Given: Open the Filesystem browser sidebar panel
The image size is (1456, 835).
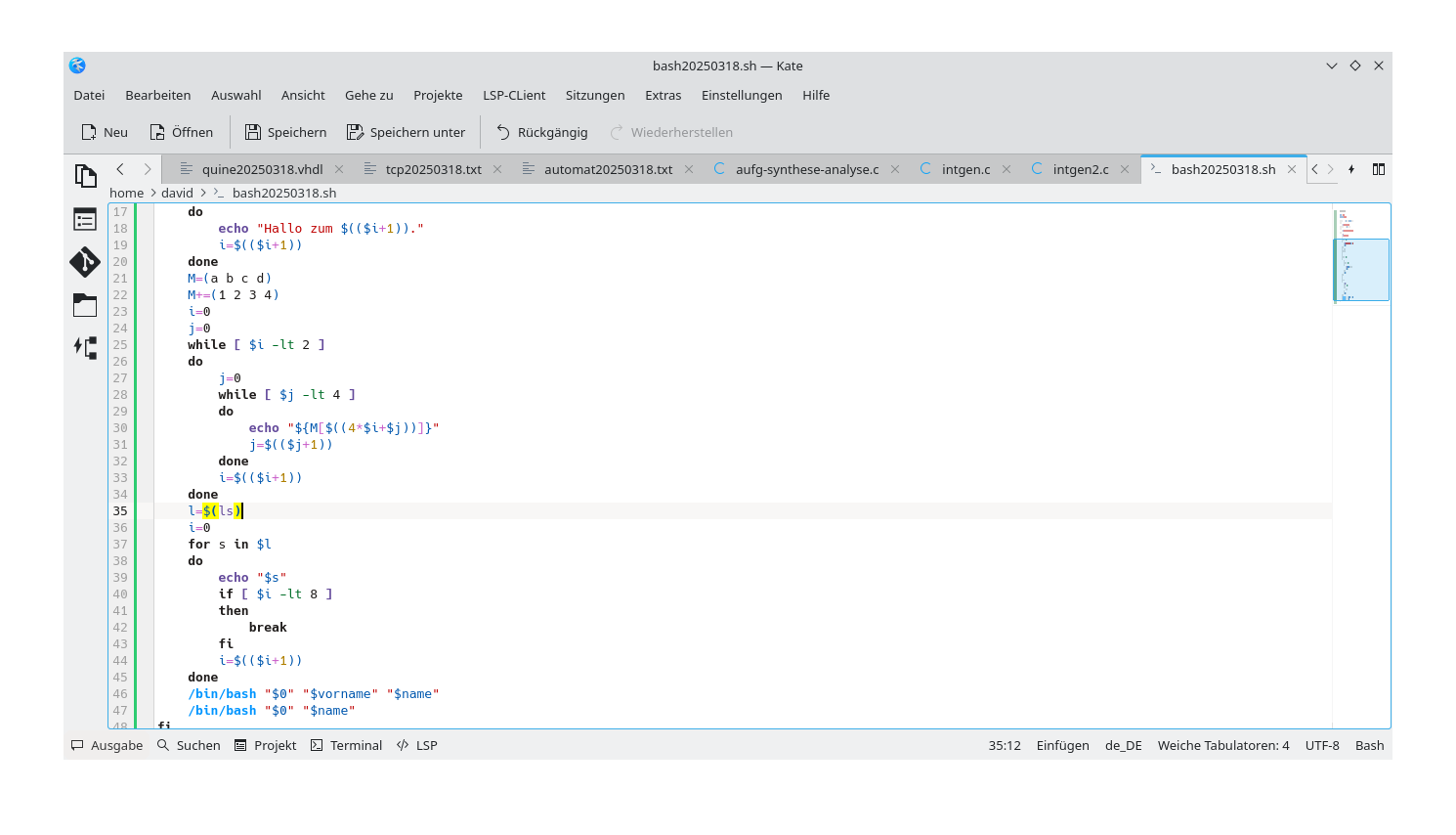Looking at the screenshot, I should click(x=86, y=305).
